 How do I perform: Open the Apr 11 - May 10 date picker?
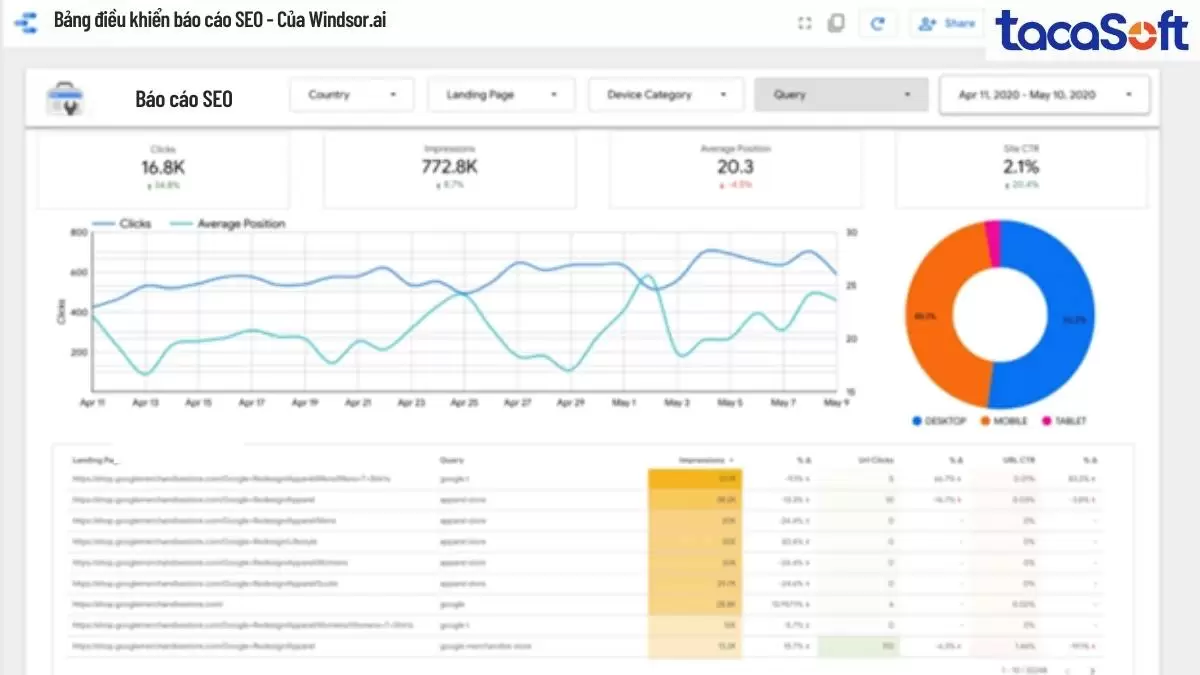tap(1044, 94)
